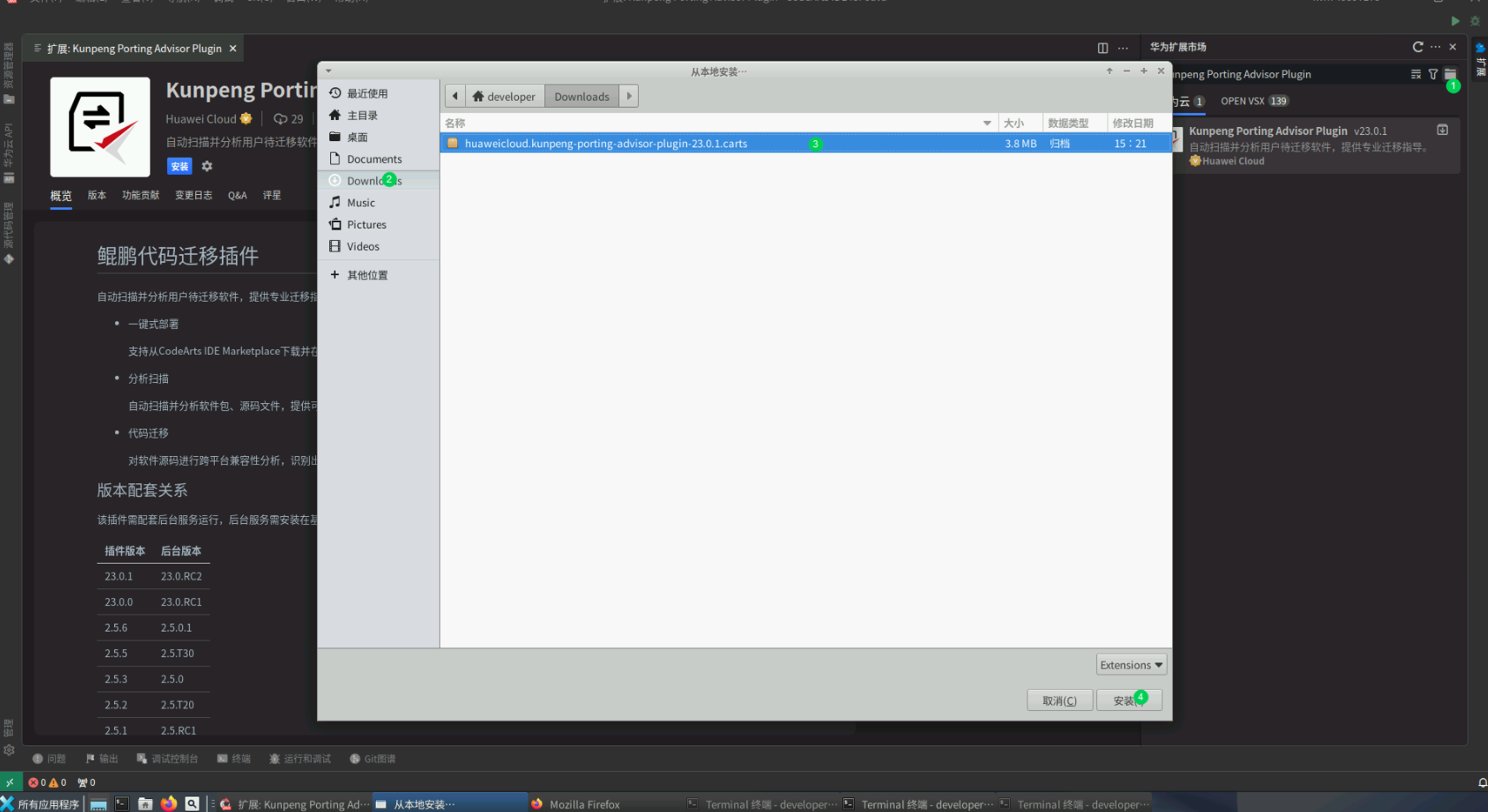The height and width of the screenshot is (812, 1488).
Task: Select 桌面 in the file dialog sidebar
Action: pyautogui.click(x=378, y=137)
